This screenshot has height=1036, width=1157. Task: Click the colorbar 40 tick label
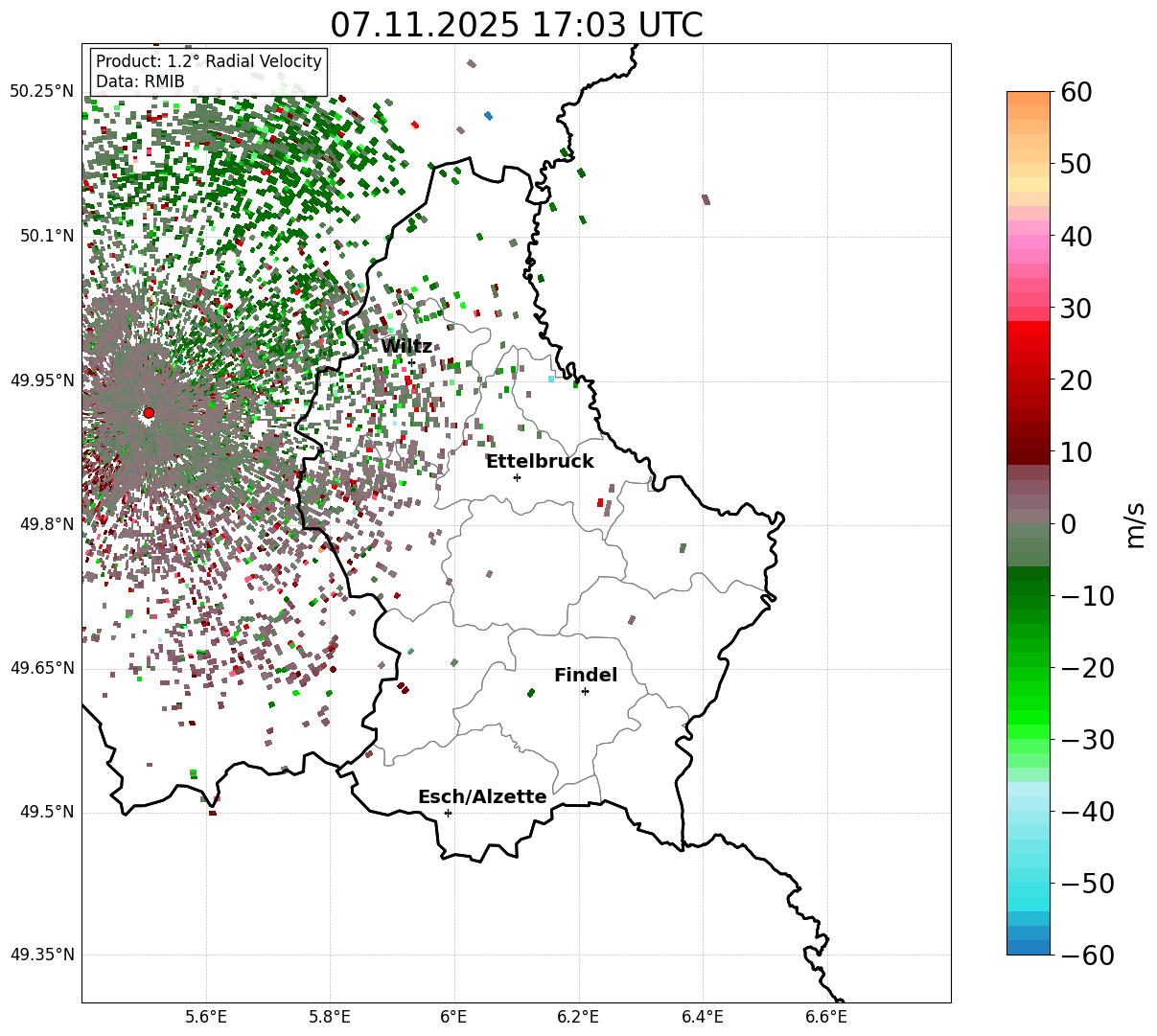(x=1078, y=236)
